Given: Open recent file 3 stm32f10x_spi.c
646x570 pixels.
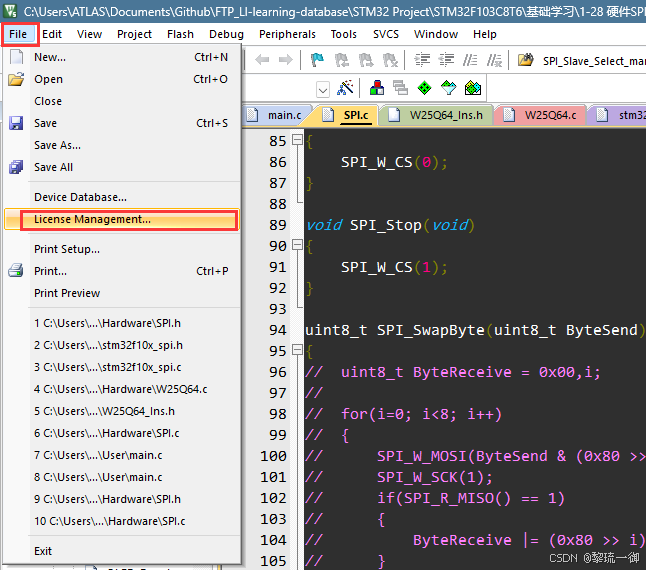Looking at the screenshot, I should pos(122,367).
